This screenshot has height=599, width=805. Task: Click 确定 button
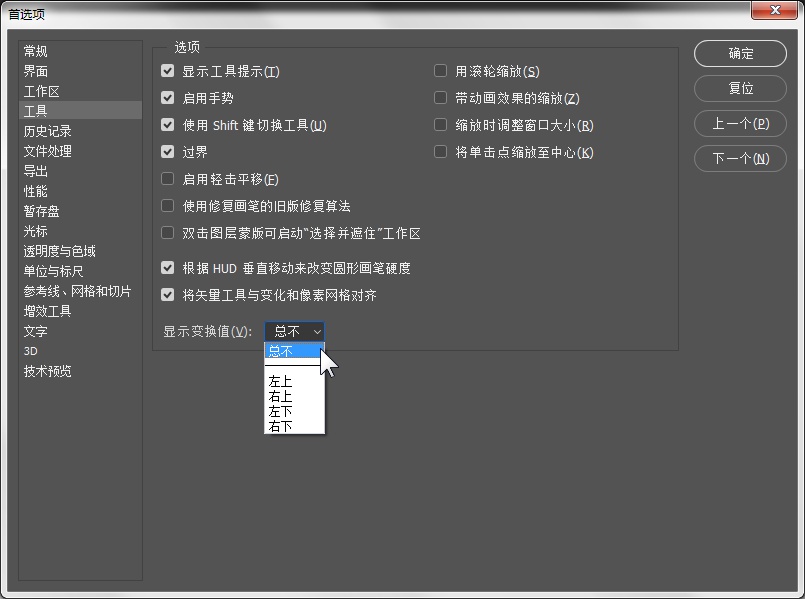click(x=740, y=53)
